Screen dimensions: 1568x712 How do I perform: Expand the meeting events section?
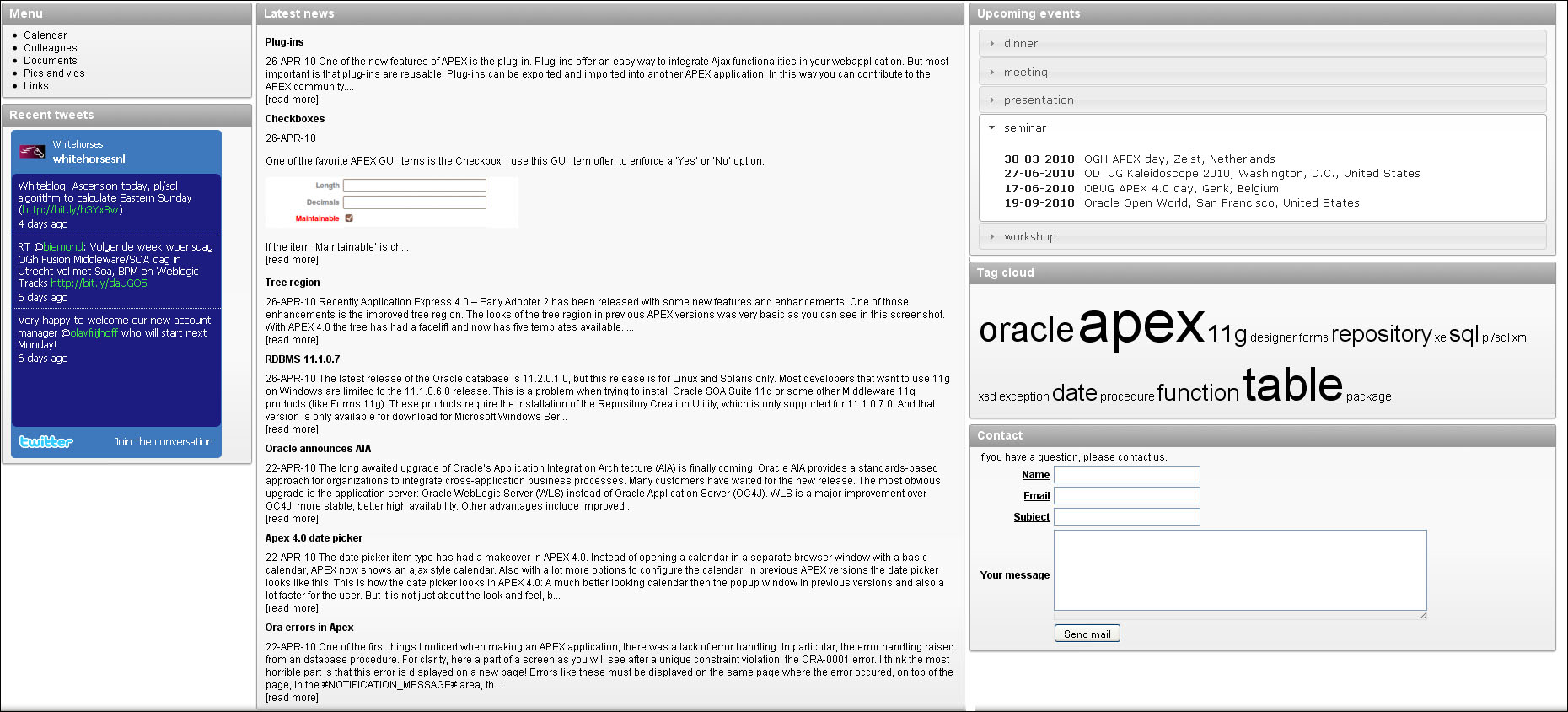(1262, 72)
